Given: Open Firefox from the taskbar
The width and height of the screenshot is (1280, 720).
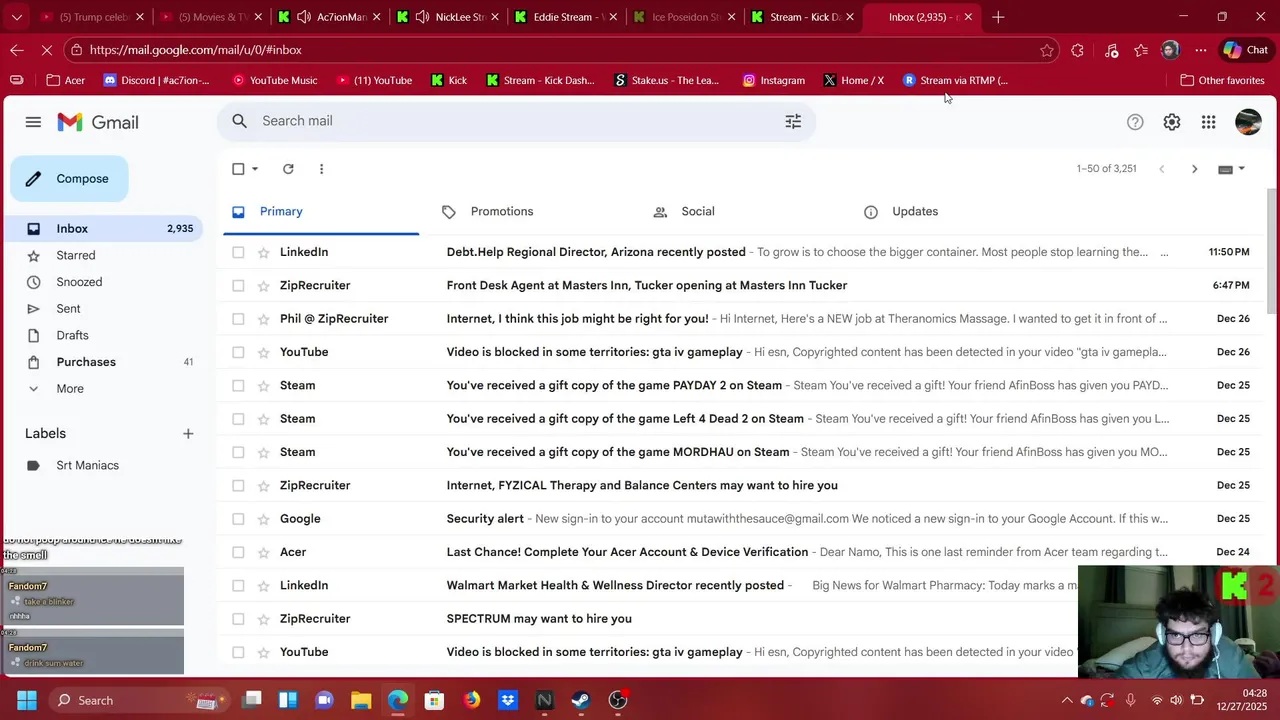Looking at the screenshot, I should (x=471, y=700).
